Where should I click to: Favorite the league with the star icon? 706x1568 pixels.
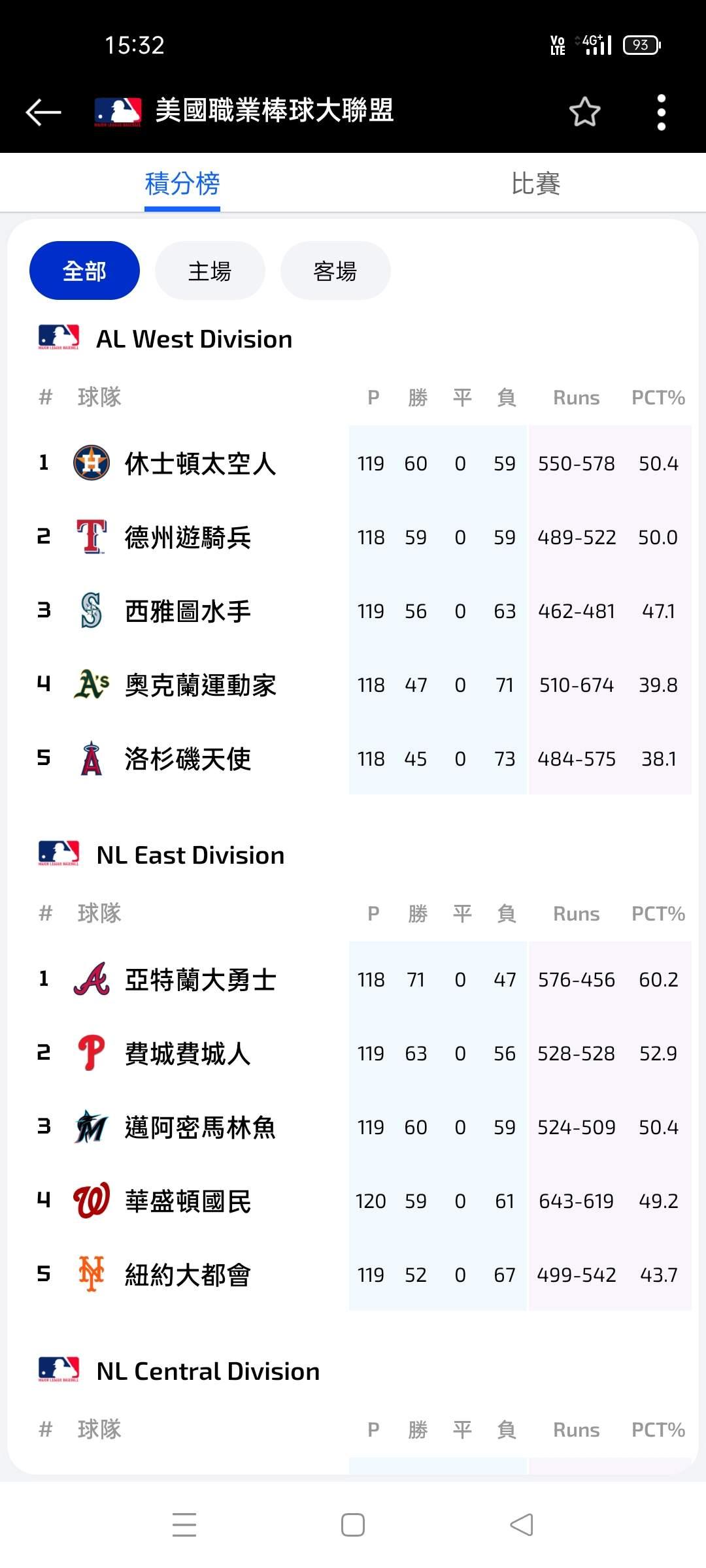point(584,112)
